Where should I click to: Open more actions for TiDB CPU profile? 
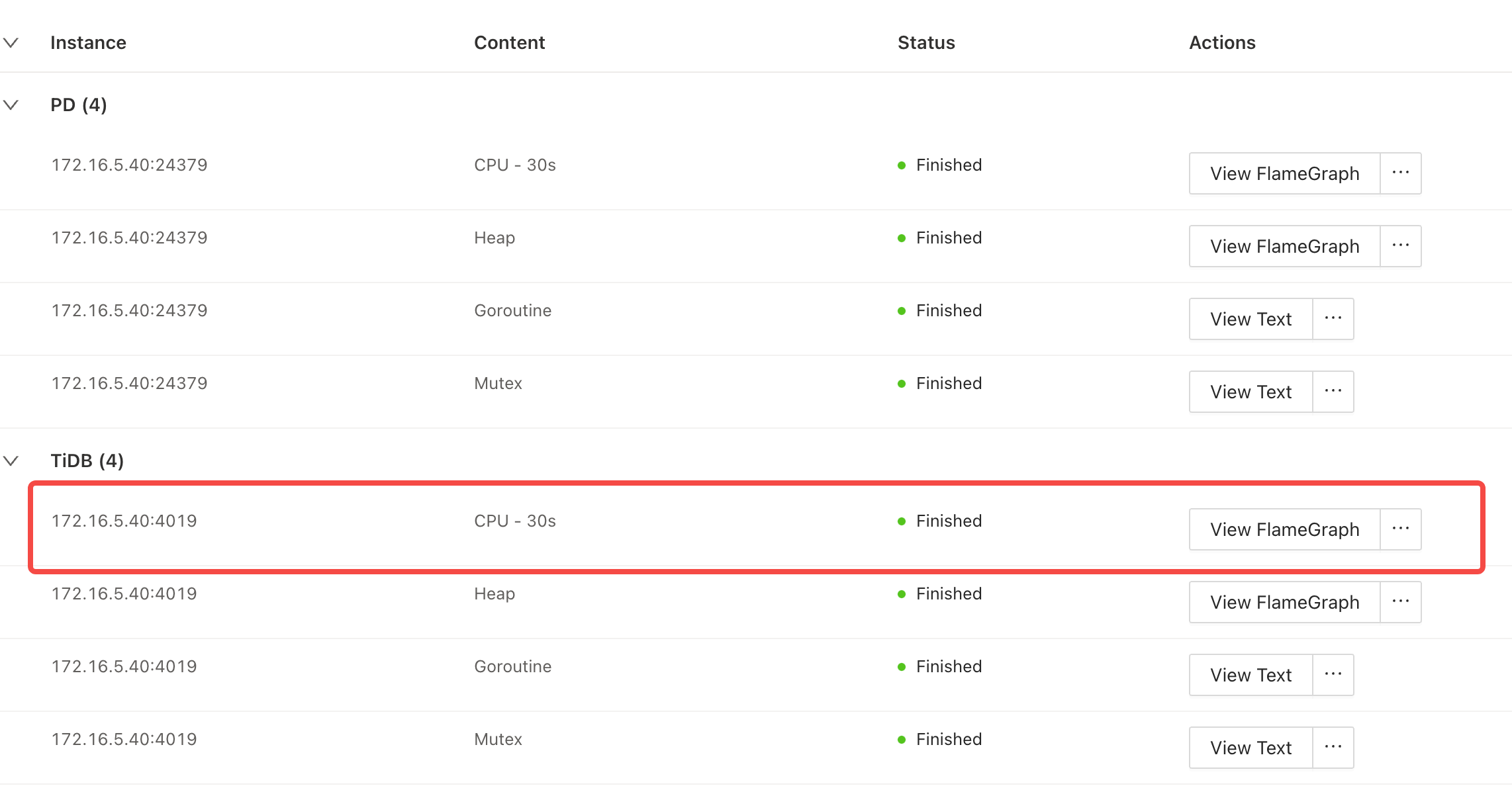click(1400, 529)
